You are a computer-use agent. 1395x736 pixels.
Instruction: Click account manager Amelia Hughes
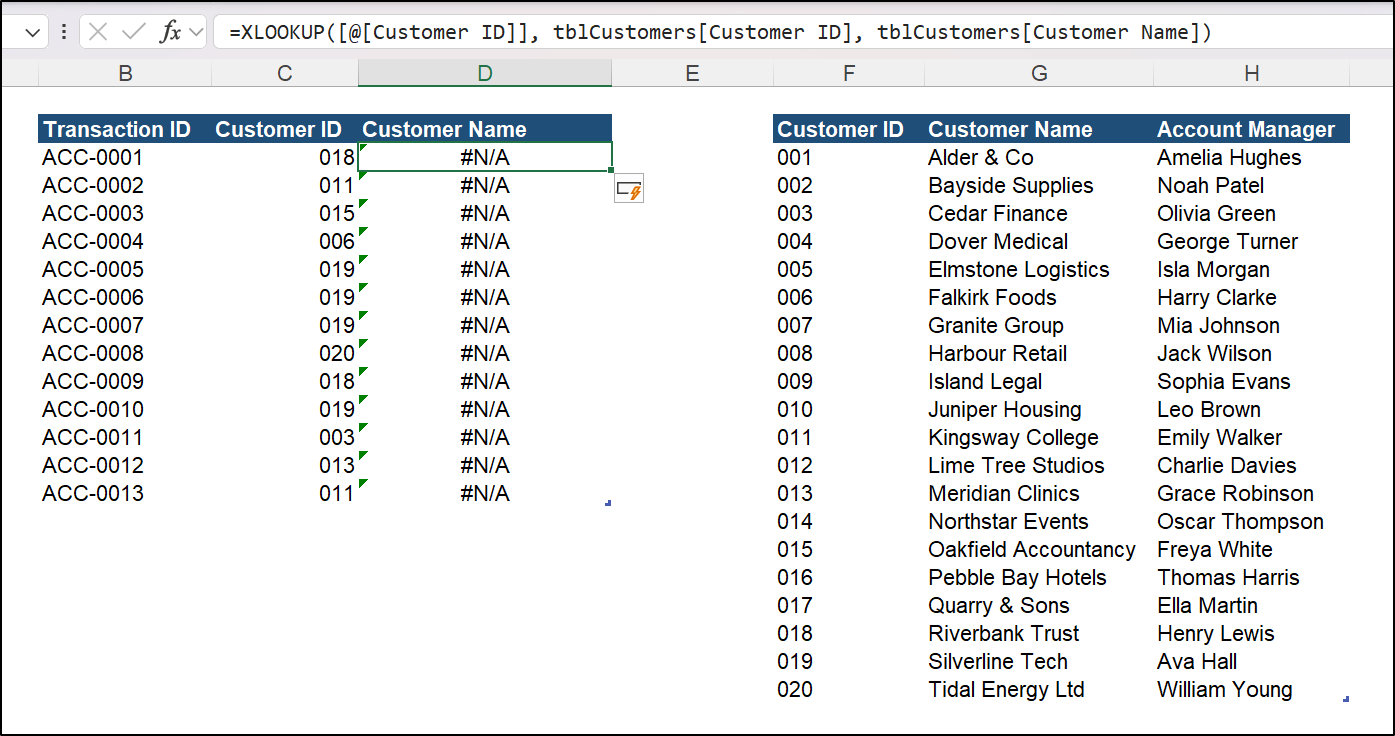point(1252,157)
